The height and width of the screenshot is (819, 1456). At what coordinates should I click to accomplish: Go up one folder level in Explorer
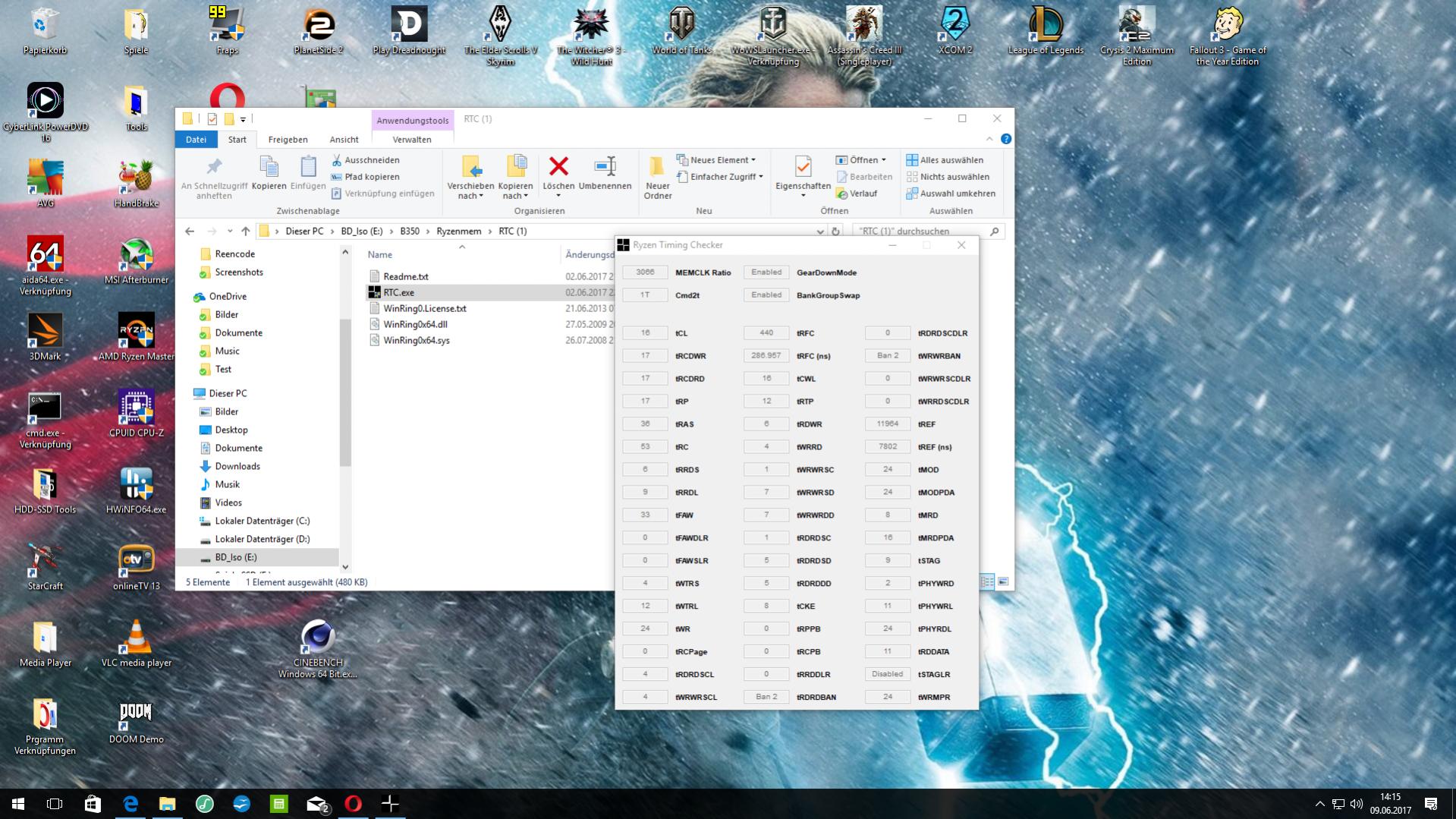click(245, 231)
